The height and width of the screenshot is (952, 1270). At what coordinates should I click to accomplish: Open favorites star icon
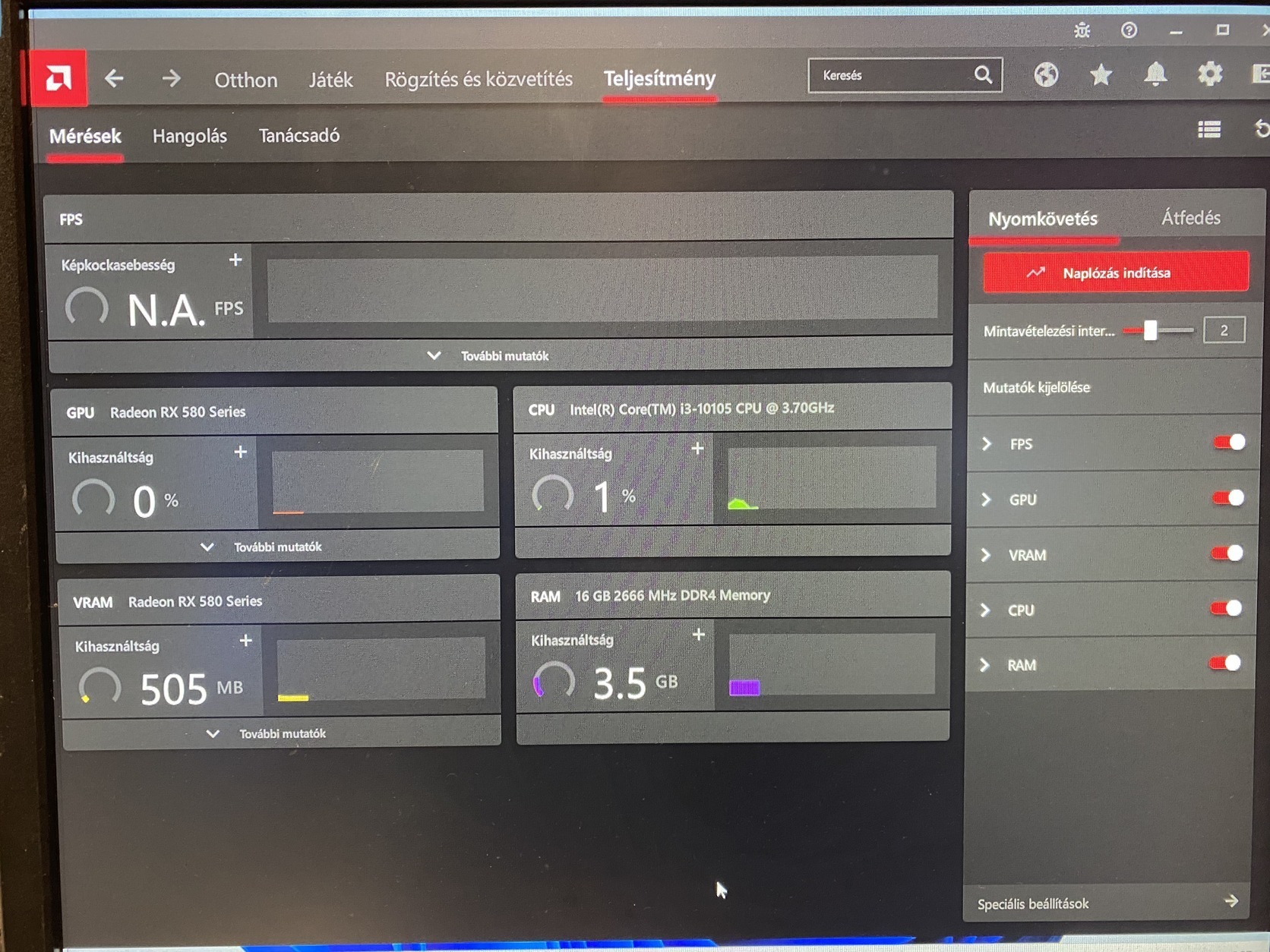pos(1101,74)
